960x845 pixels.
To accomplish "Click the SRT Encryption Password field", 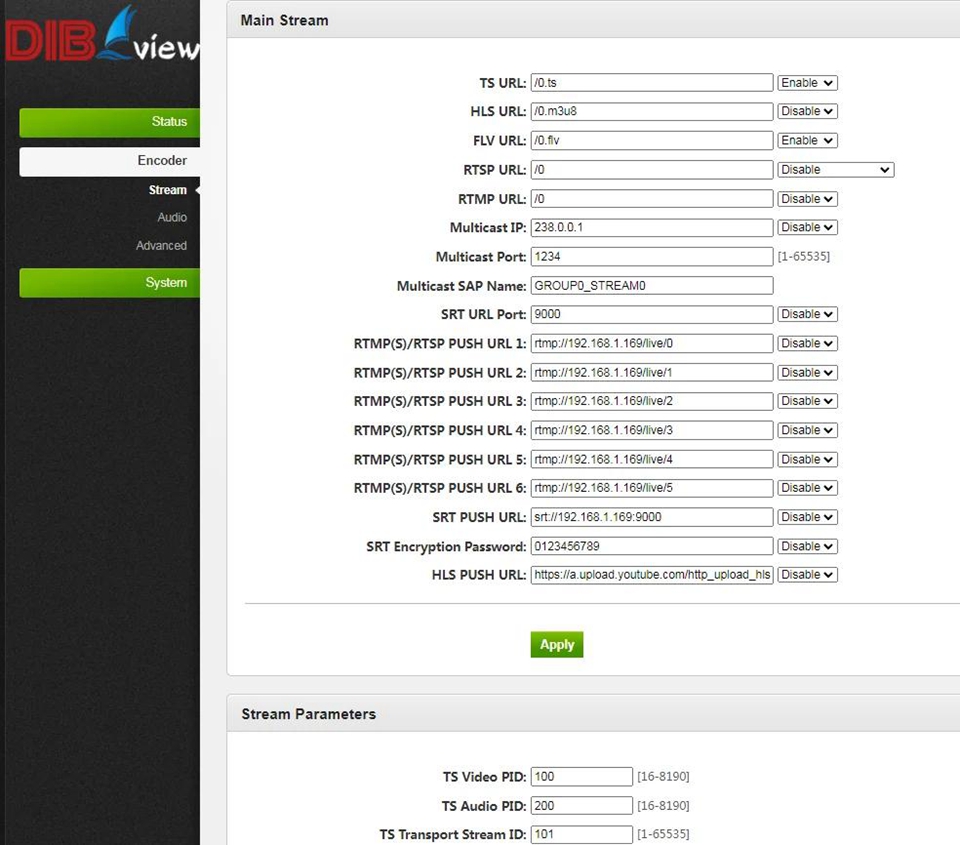I will point(651,547).
